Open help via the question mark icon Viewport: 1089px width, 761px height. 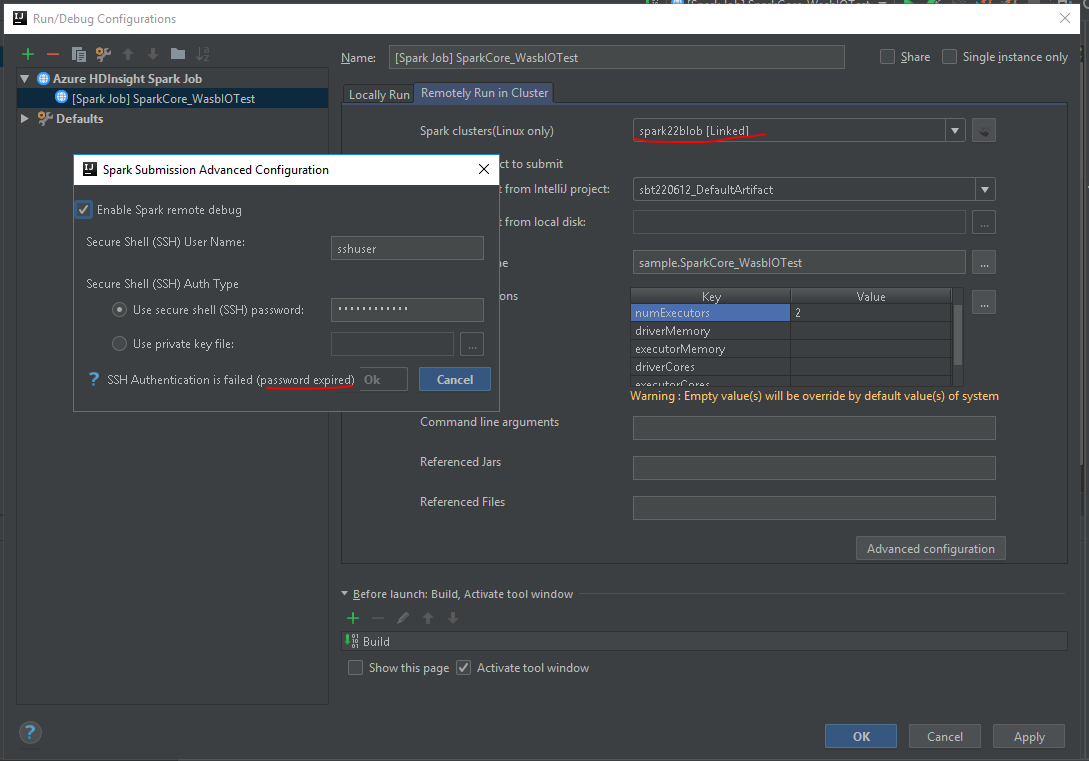pyautogui.click(x=30, y=732)
